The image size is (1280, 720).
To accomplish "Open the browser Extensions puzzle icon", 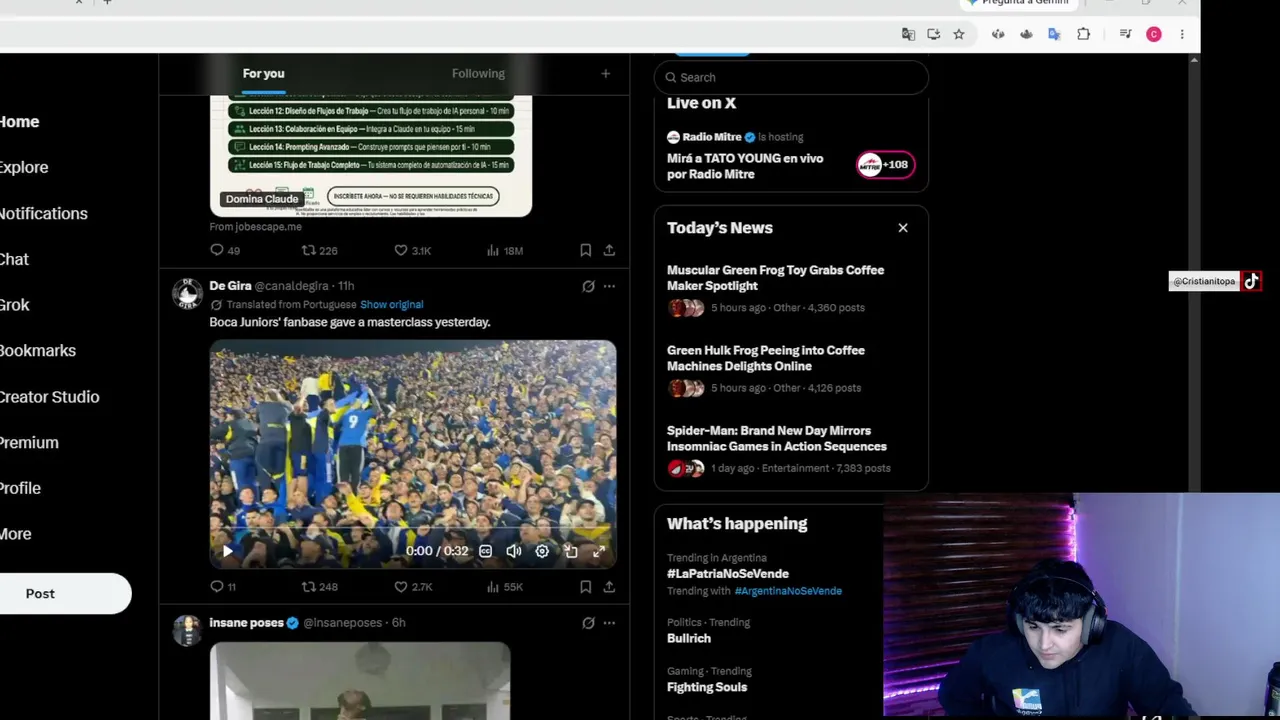I will (1083, 34).
